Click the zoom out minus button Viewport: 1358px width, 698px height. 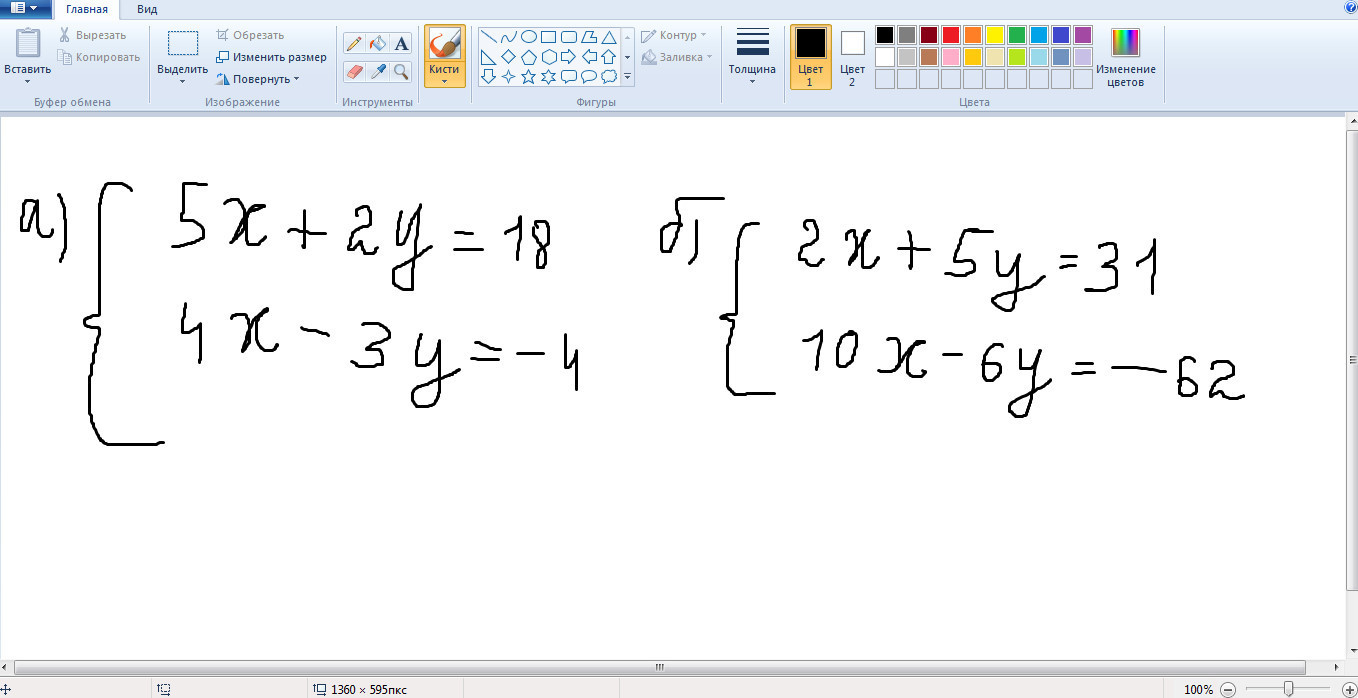coord(1228,689)
